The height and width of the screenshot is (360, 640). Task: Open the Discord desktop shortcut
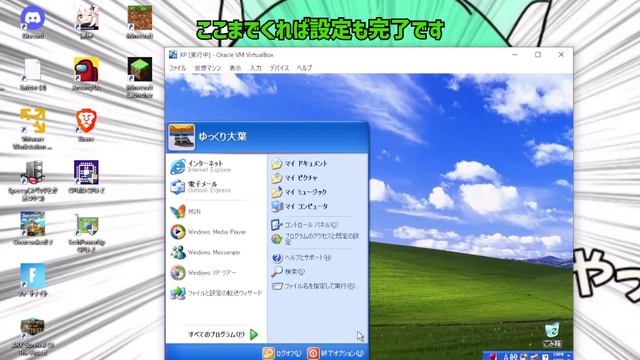pyautogui.click(x=33, y=22)
